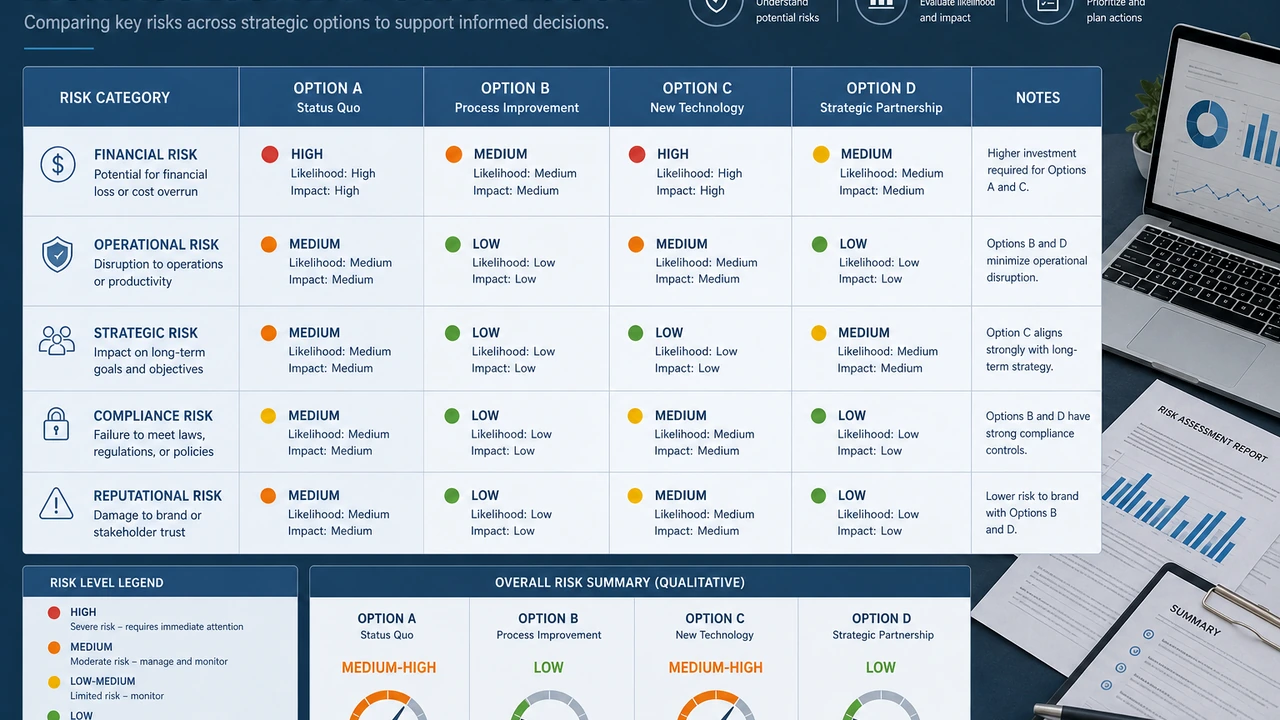1280x720 pixels.
Task: Click Option A's orange dot in Strategic Risk row
Action: 268,333
